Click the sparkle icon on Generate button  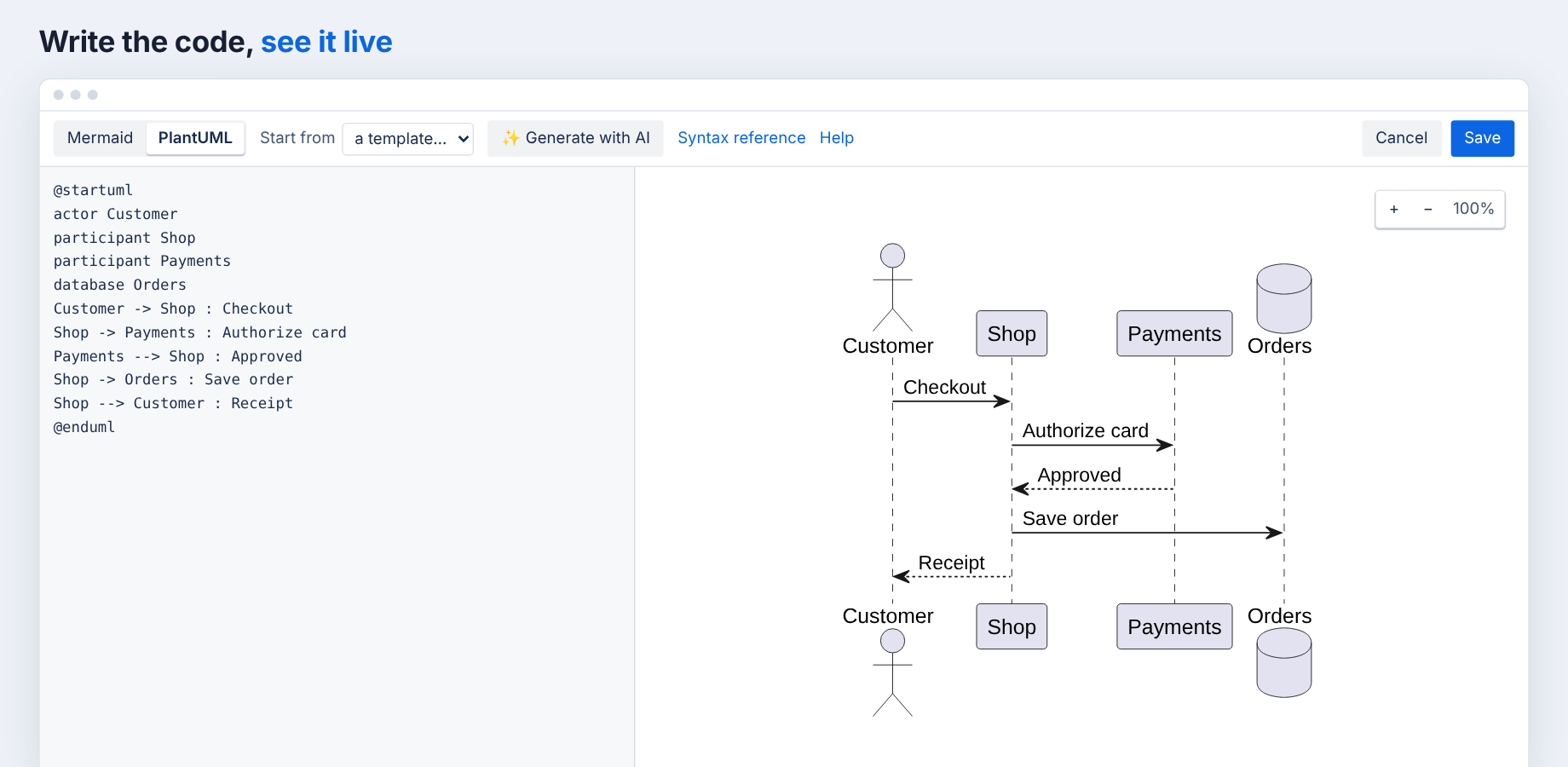(x=510, y=138)
